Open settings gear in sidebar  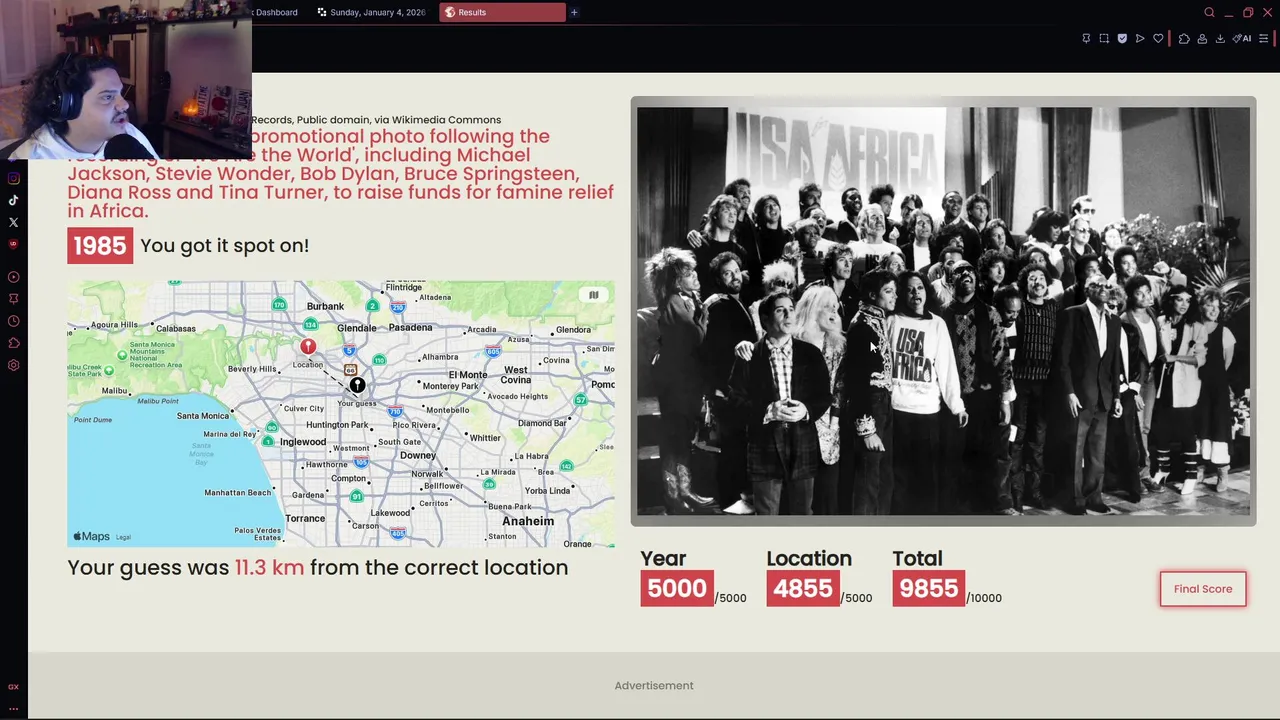[13, 365]
